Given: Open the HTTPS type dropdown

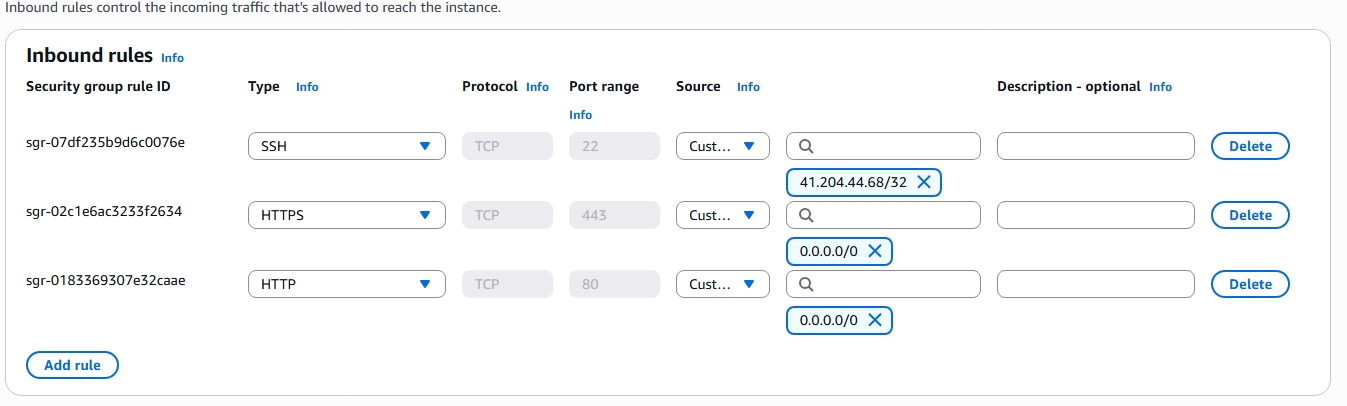Looking at the screenshot, I should 346,215.
